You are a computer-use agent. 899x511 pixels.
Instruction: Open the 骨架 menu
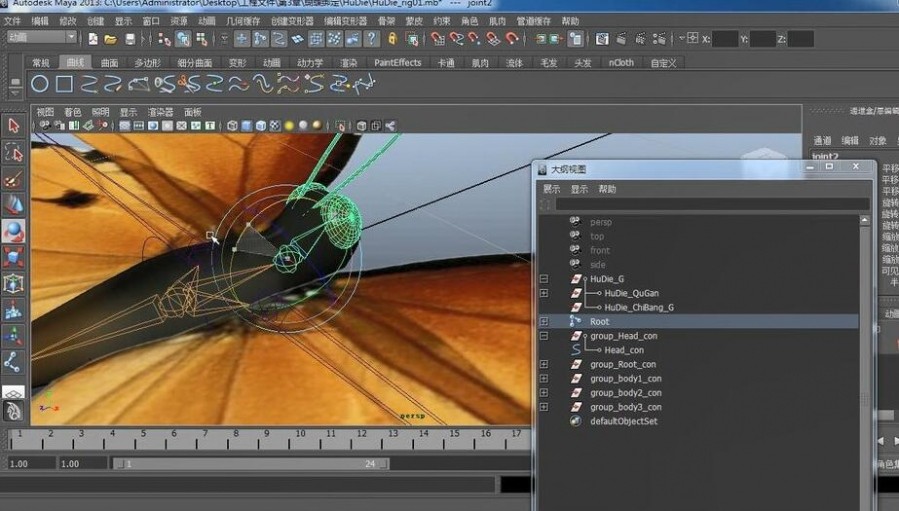[386, 21]
